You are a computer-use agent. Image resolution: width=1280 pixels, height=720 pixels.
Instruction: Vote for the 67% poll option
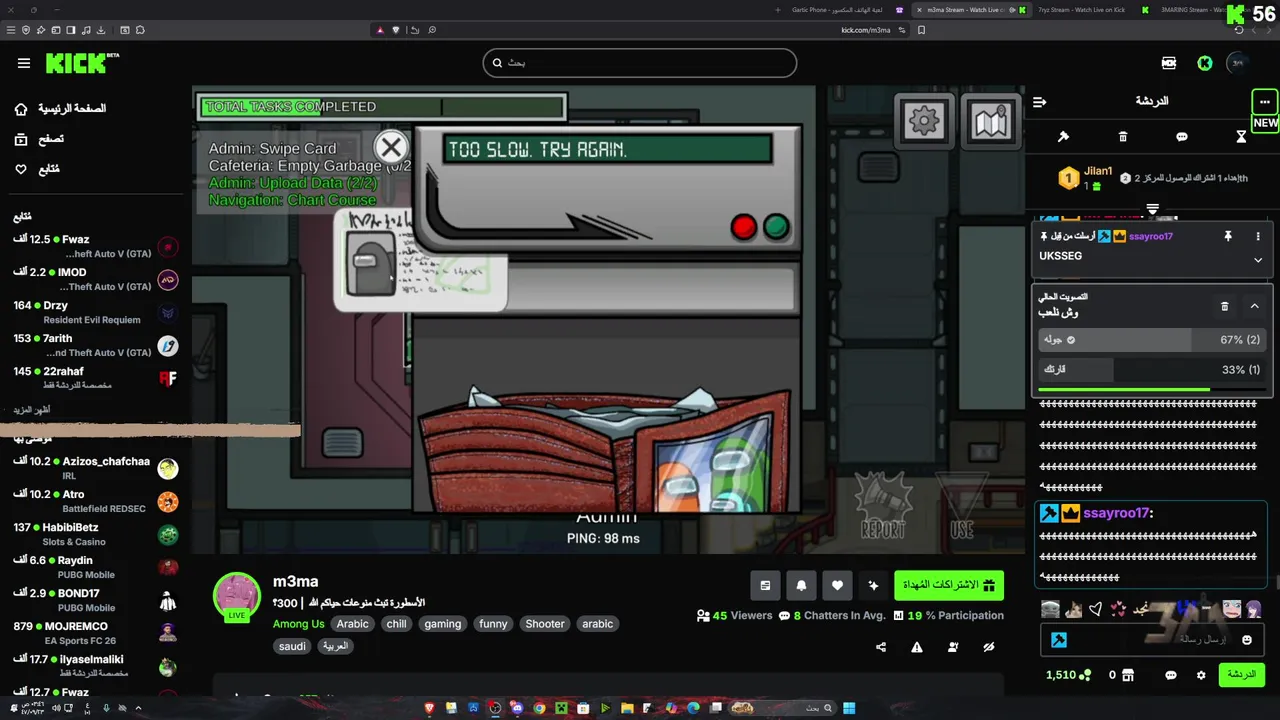(1152, 340)
